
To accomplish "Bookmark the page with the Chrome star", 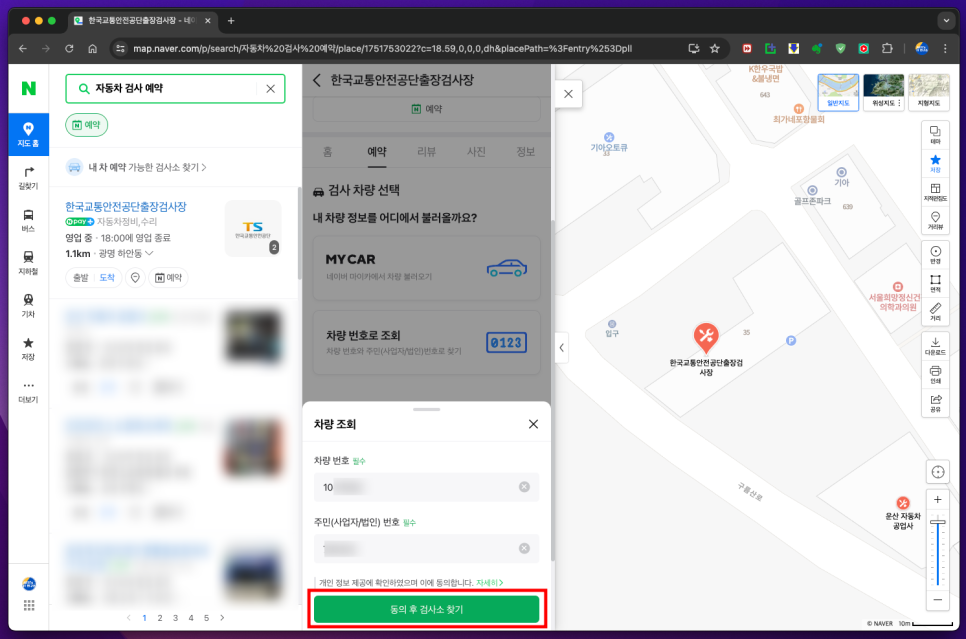I will tap(715, 49).
